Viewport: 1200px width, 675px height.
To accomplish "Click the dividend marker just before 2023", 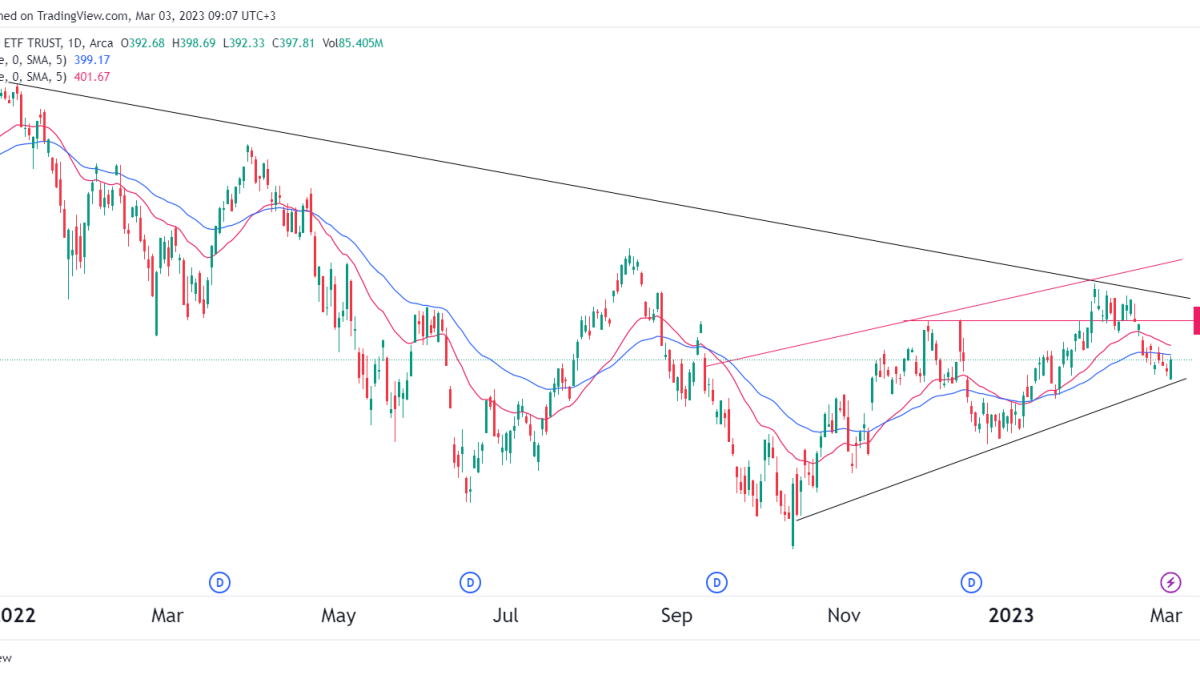I will [970, 581].
